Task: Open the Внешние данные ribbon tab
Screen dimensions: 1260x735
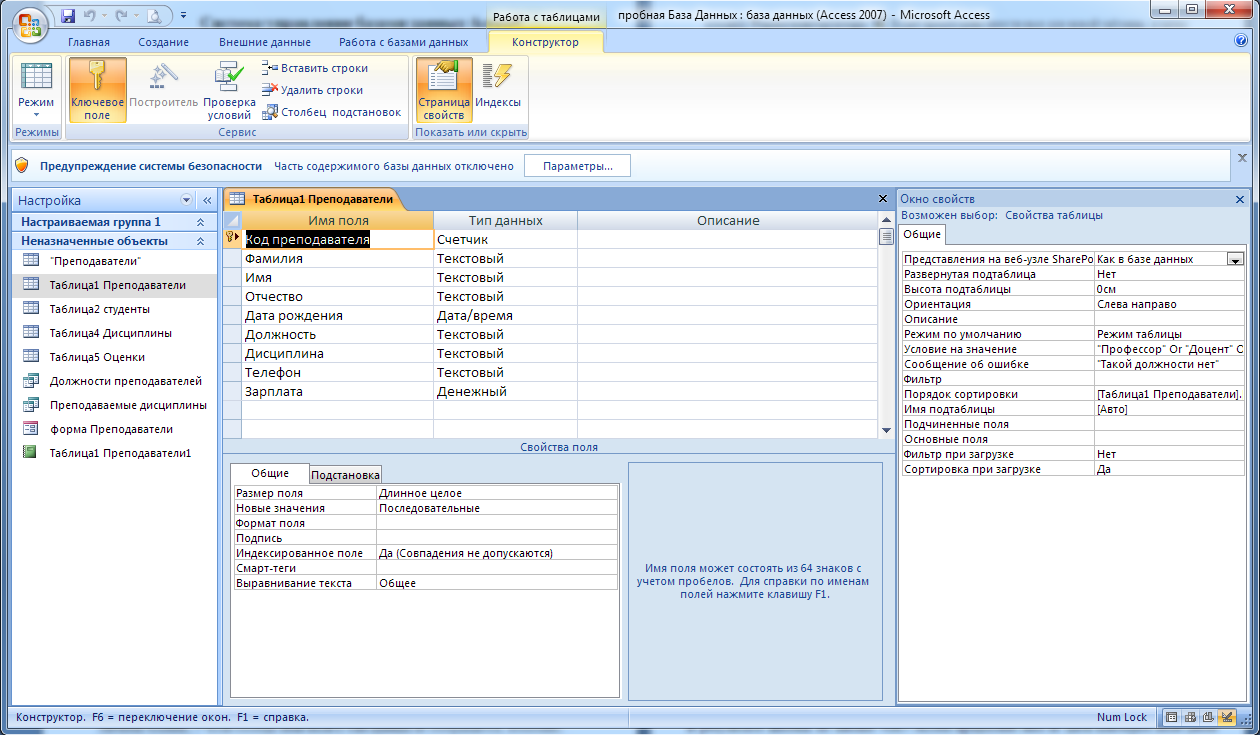Action: [264, 42]
